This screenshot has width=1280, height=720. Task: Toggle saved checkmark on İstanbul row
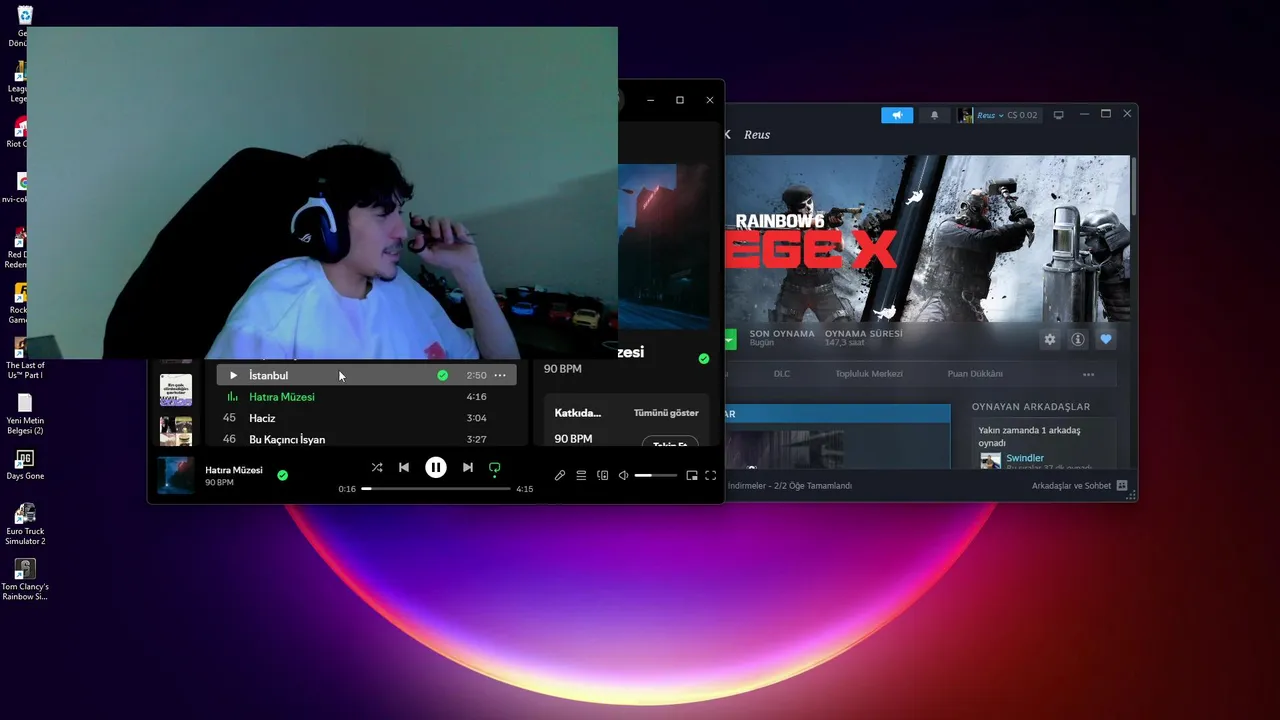pos(442,375)
